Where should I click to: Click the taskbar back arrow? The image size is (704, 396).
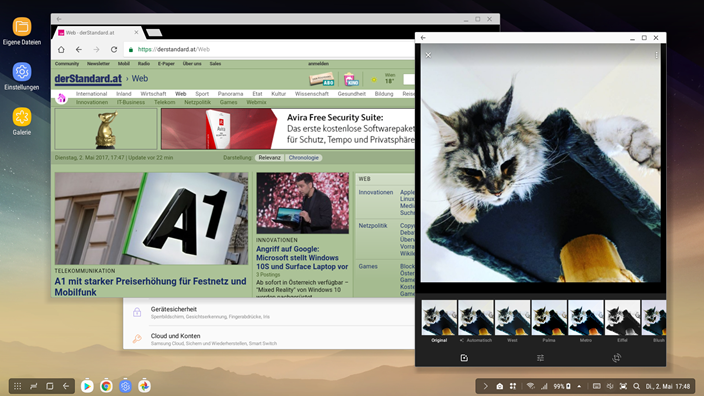(66, 386)
